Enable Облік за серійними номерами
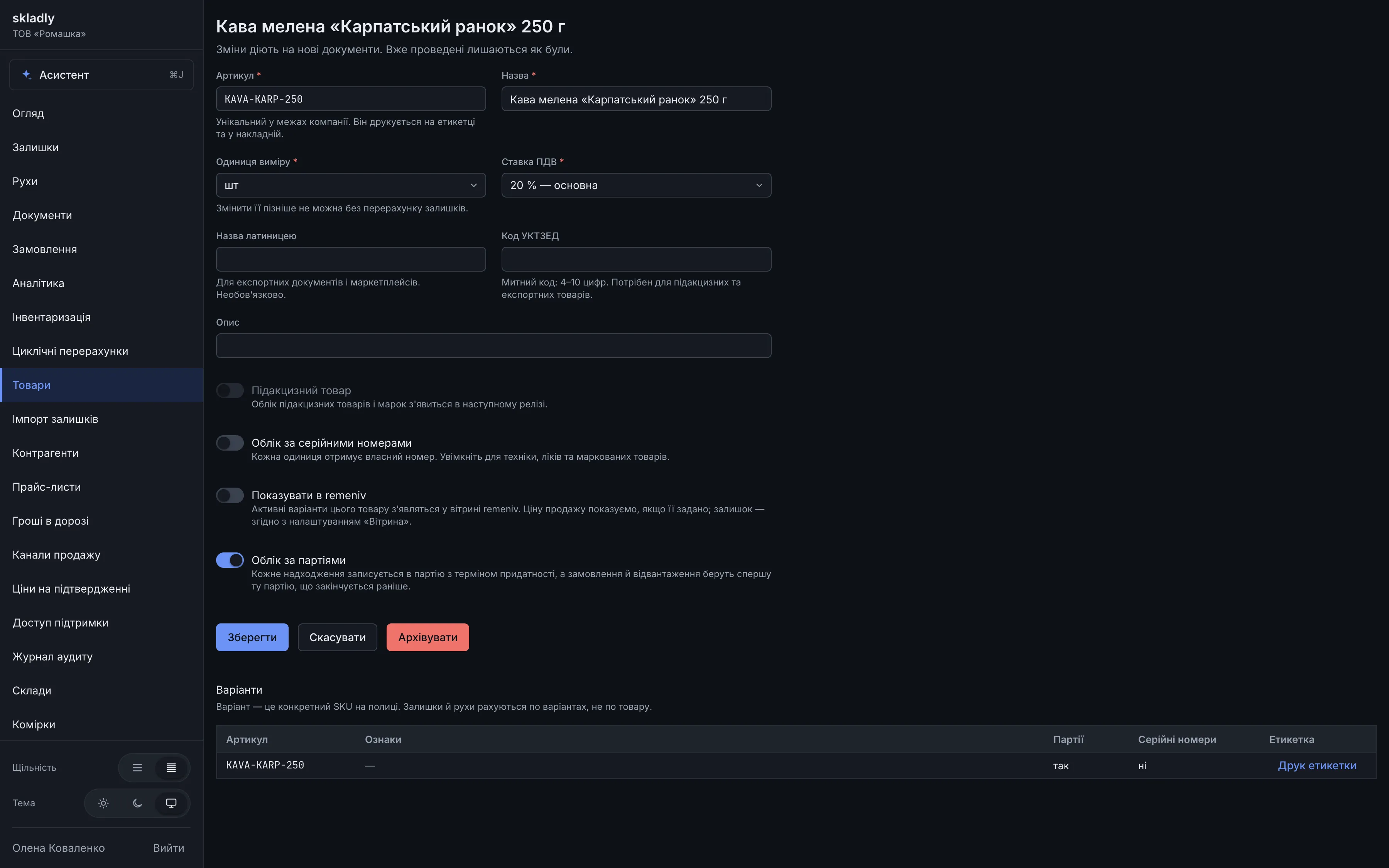This screenshot has height=868, width=1389. [230, 442]
